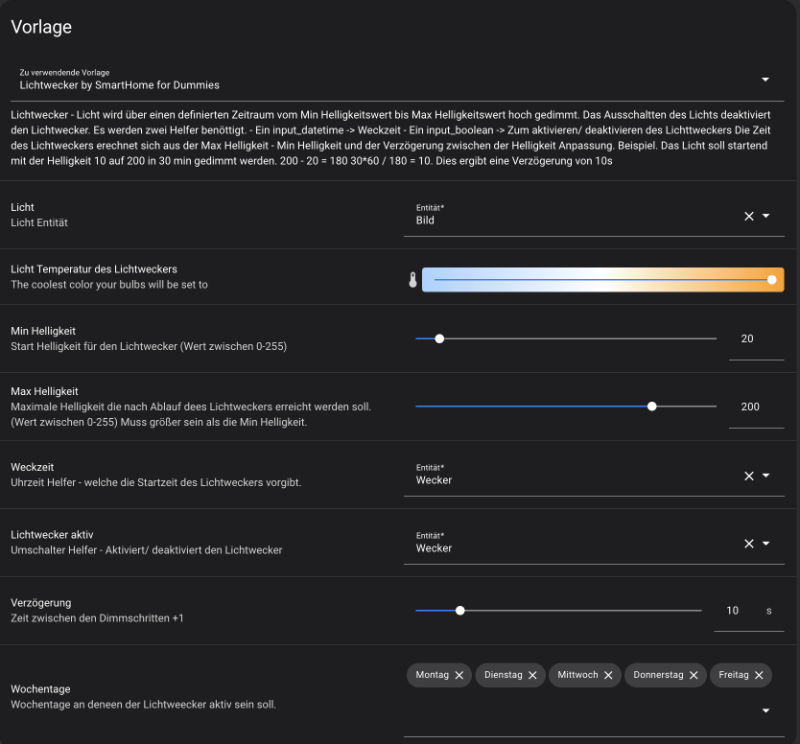Image resolution: width=800 pixels, height=744 pixels.
Task: Click the color temperature gradient slider
Action: (x=602, y=280)
